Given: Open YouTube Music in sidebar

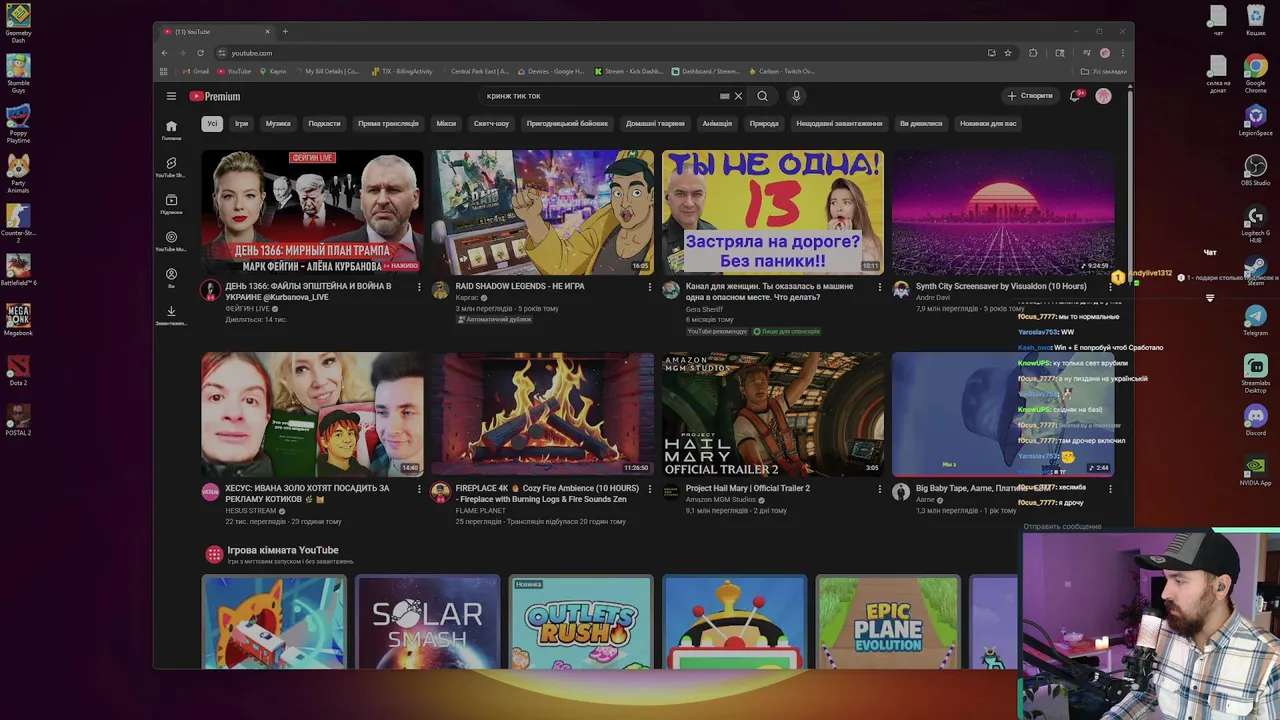Looking at the screenshot, I should 171,241.
